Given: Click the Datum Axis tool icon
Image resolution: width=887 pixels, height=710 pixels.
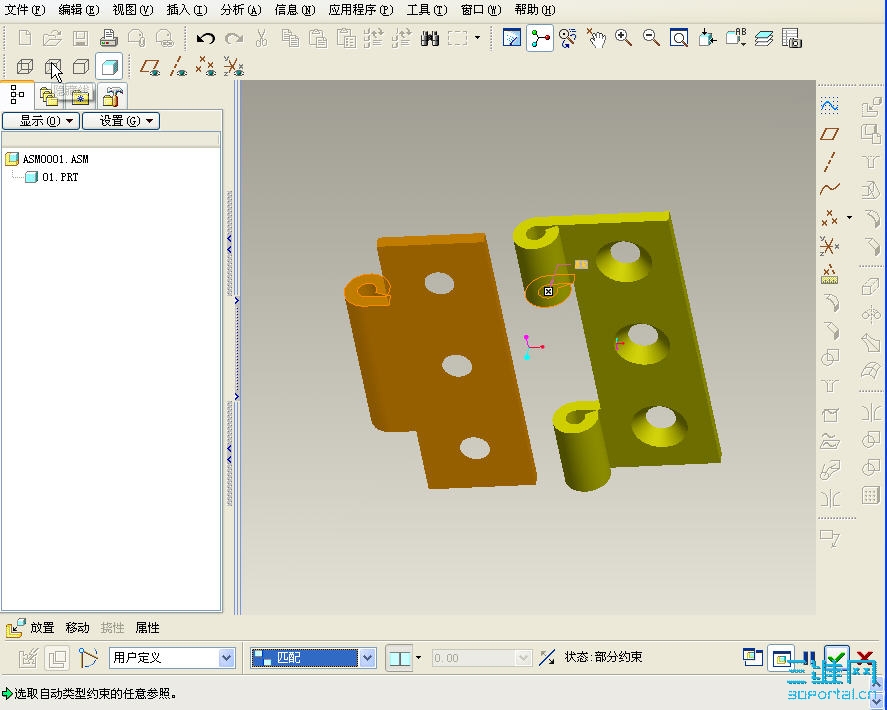Looking at the screenshot, I should [x=829, y=162].
